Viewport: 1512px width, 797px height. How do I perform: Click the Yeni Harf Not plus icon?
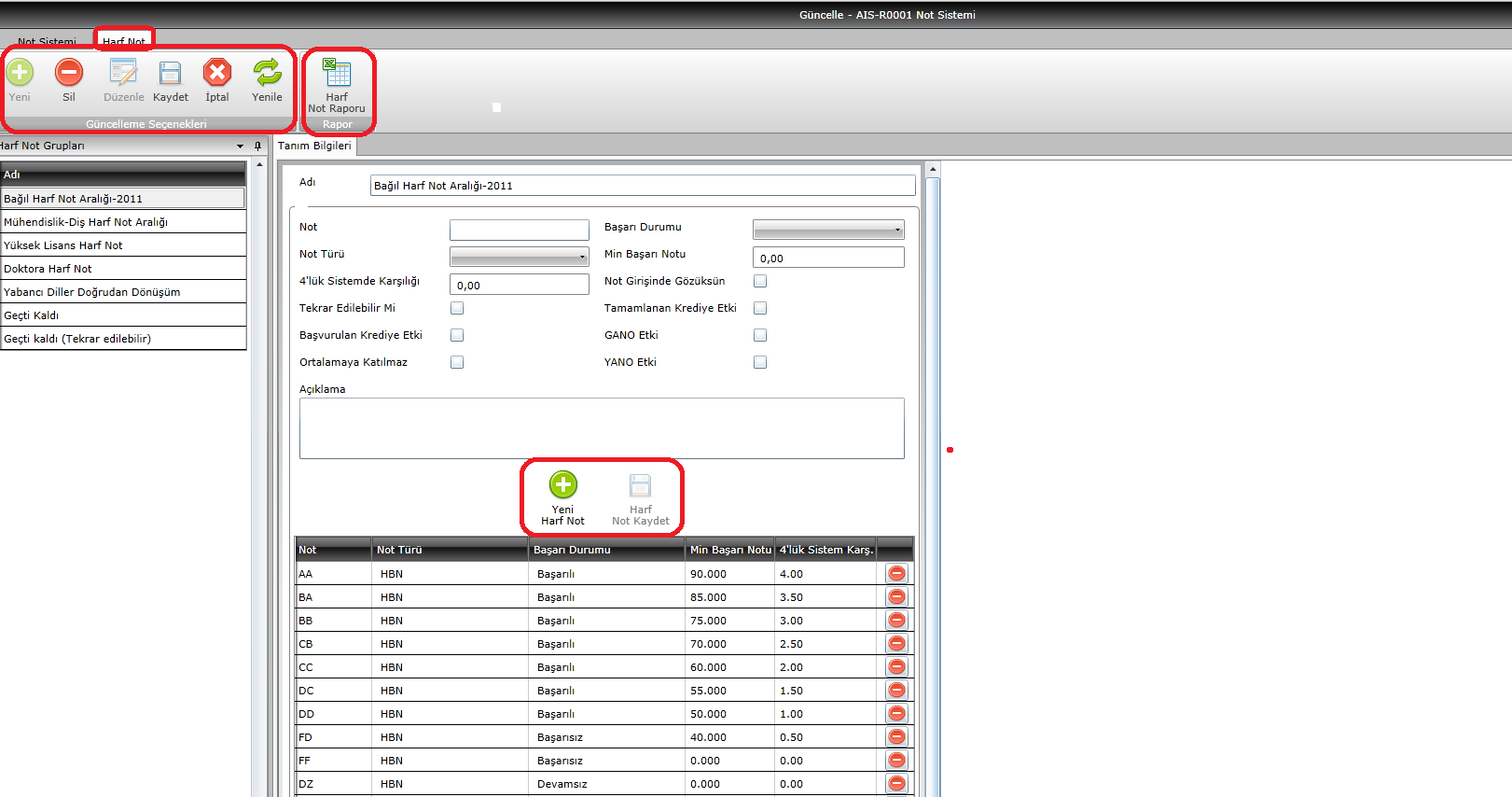[563, 484]
